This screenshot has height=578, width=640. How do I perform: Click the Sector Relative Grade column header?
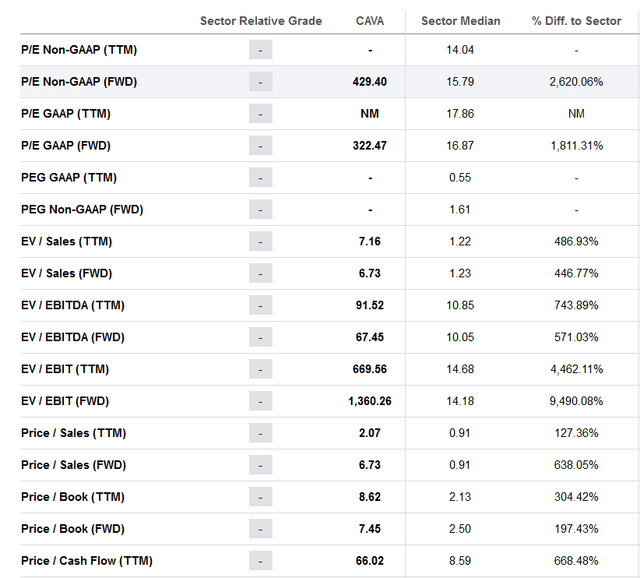pyautogui.click(x=261, y=21)
